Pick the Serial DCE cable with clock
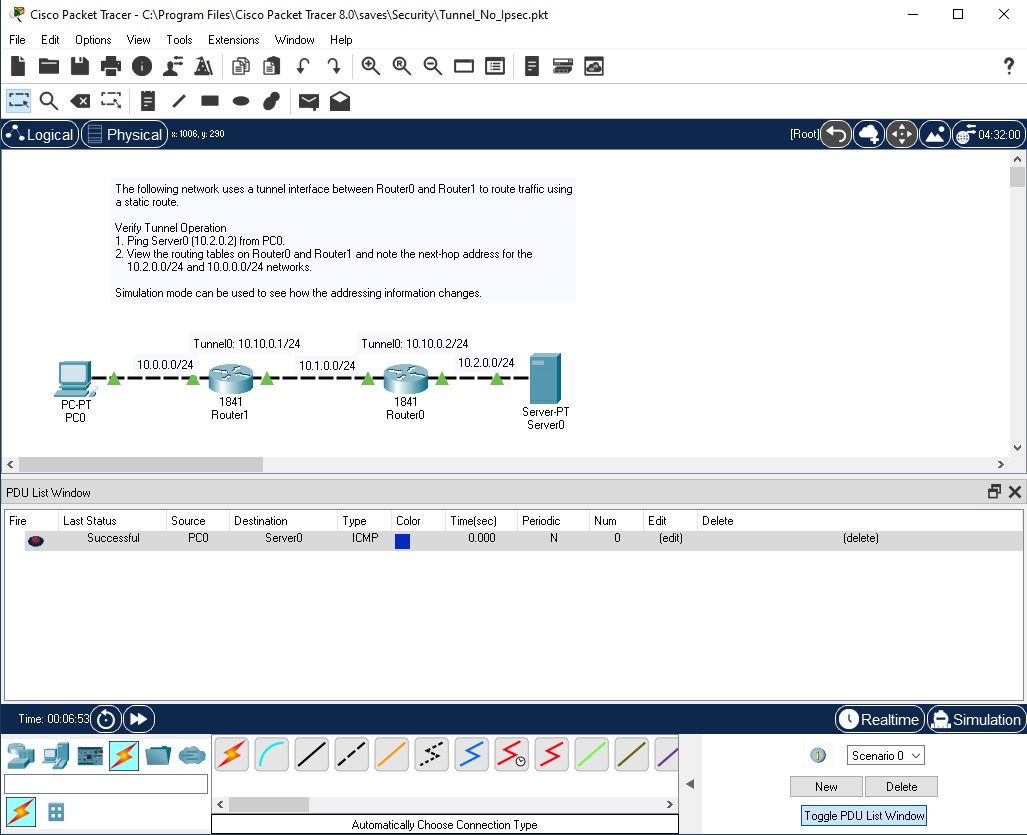Image resolution: width=1027 pixels, height=835 pixels. click(512, 754)
